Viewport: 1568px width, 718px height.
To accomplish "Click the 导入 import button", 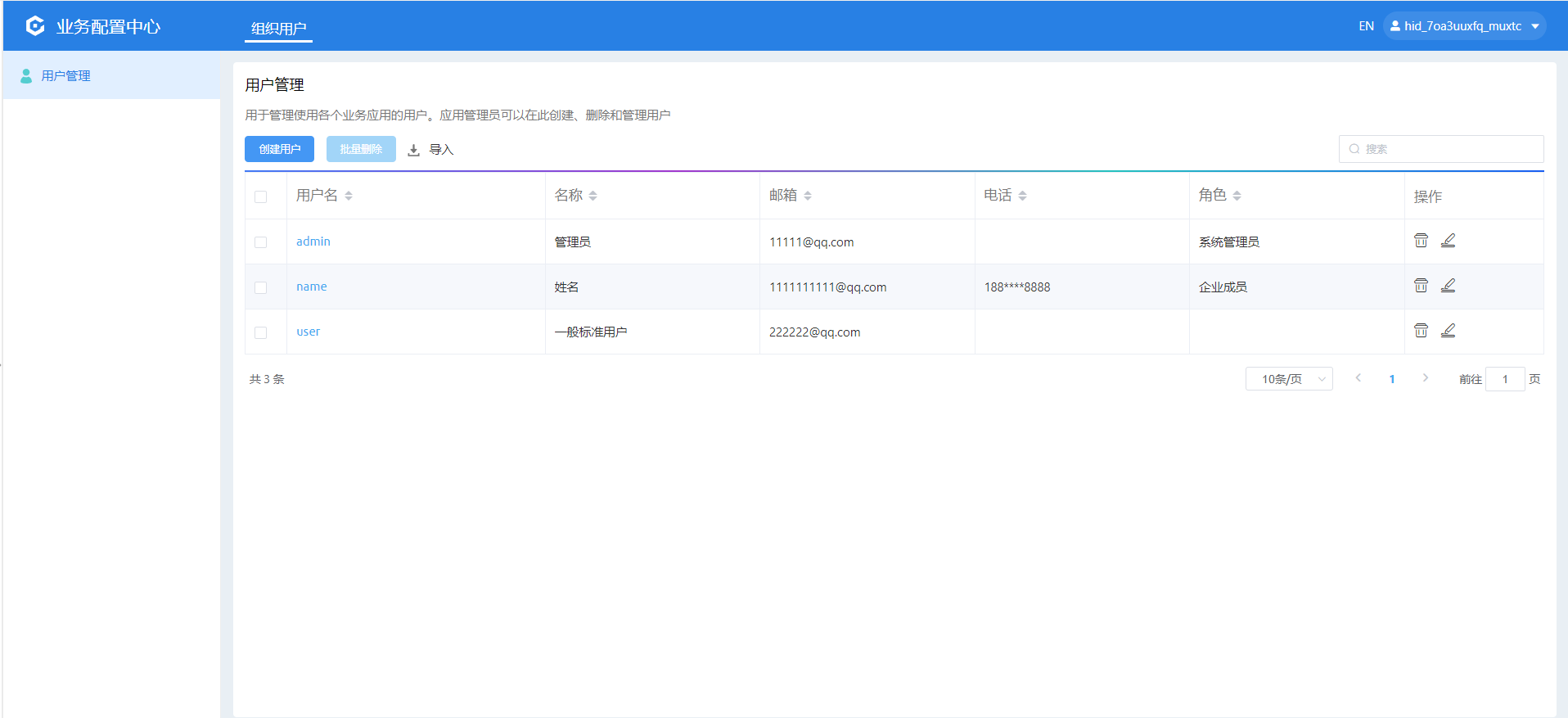I will point(431,150).
